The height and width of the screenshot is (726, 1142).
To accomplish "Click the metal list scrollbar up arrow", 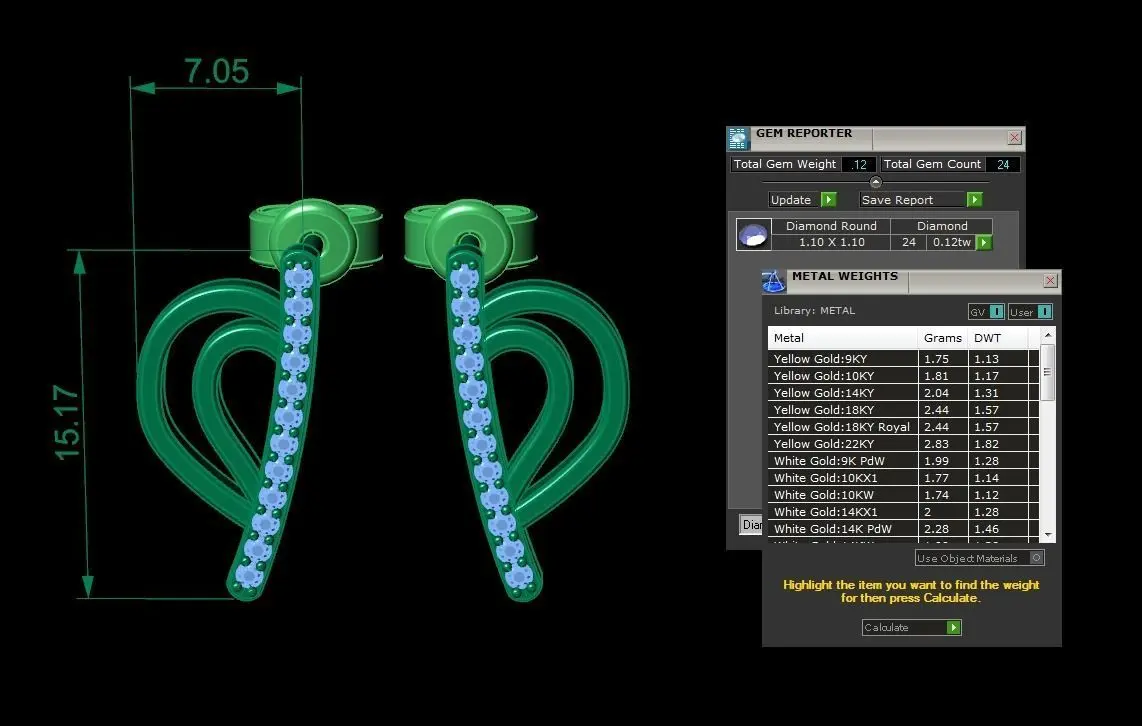I will 1048,335.
